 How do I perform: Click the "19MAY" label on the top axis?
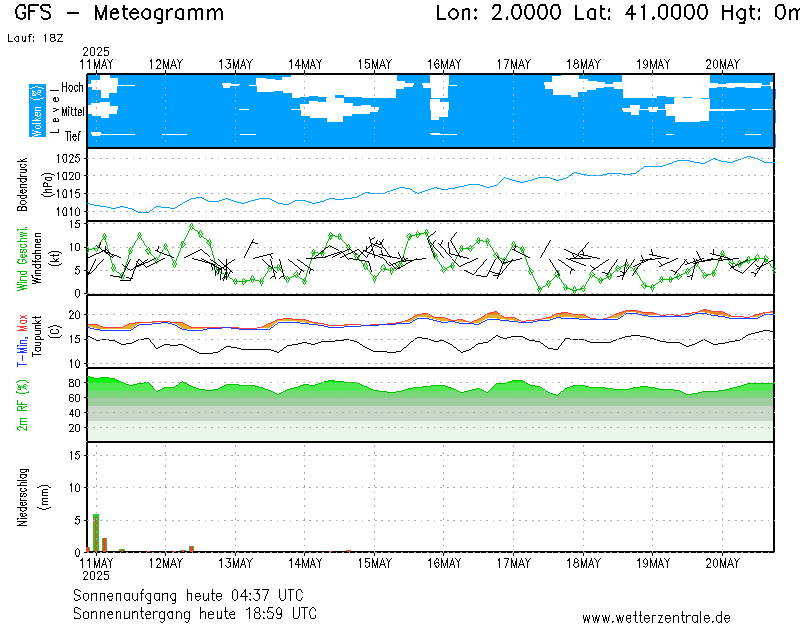click(653, 65)
